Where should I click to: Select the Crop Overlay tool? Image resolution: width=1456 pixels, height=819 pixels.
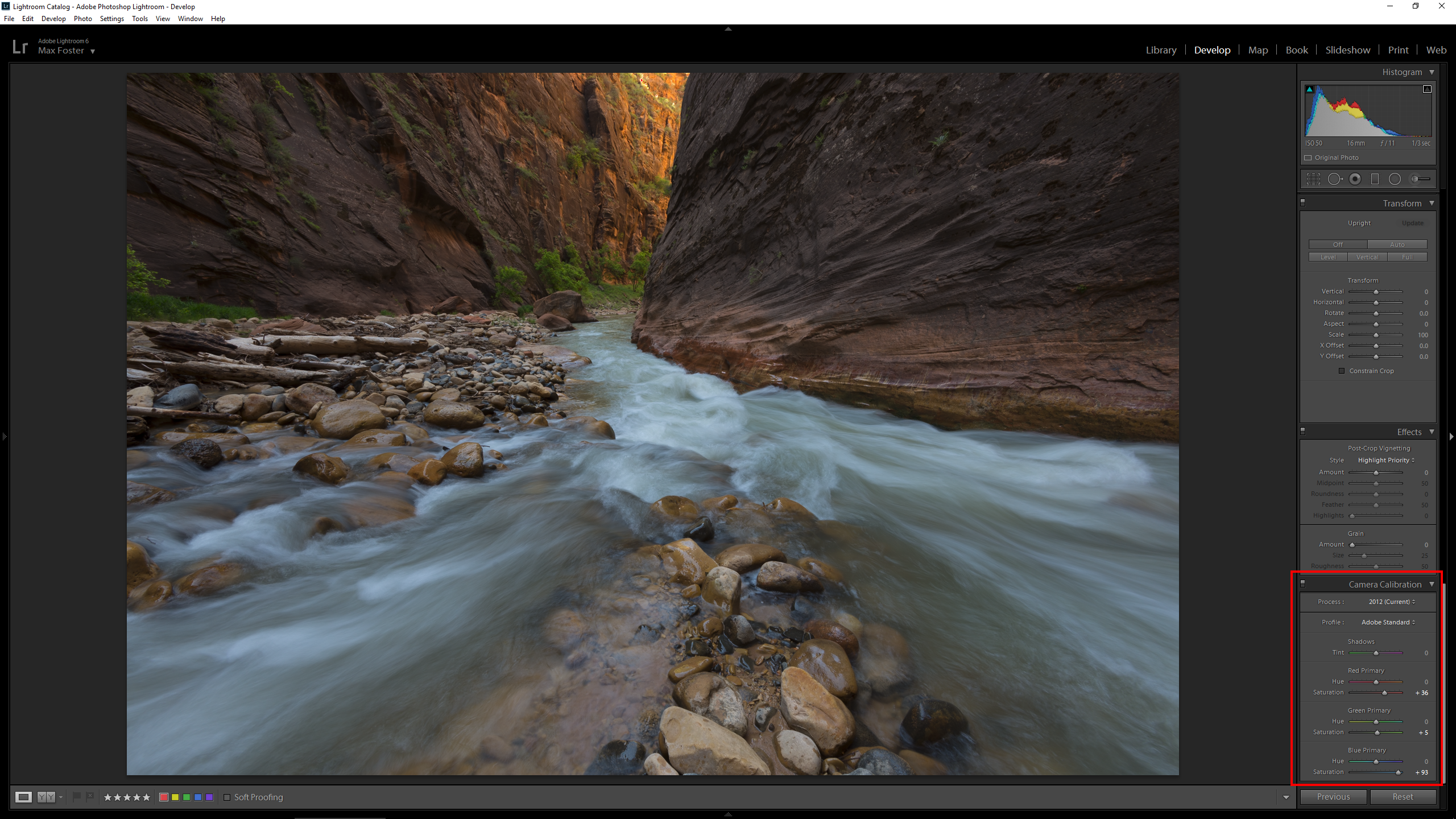tap(1313, 179)
